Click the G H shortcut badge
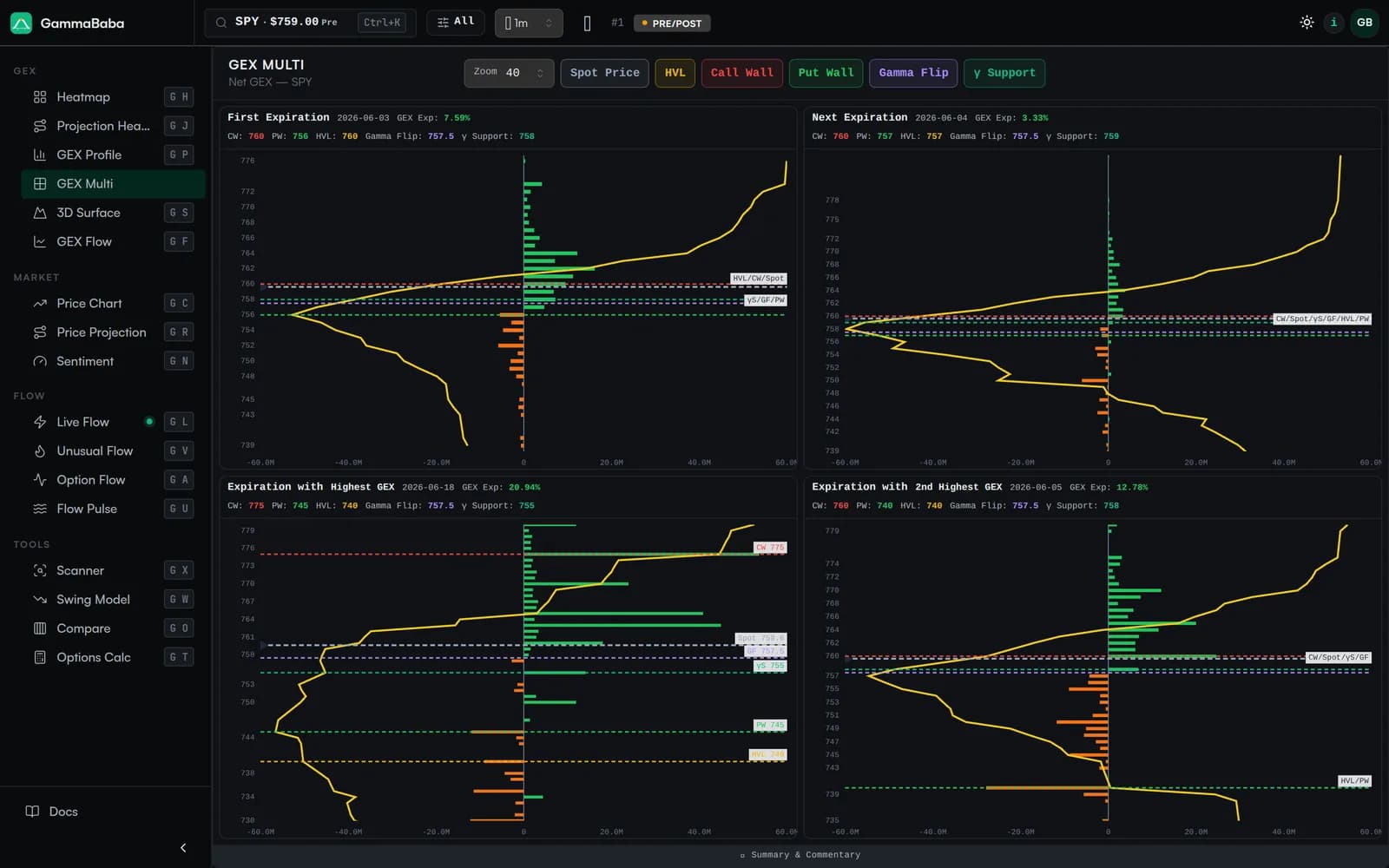This screenshot has height=868, width=1389. (179, 97)
